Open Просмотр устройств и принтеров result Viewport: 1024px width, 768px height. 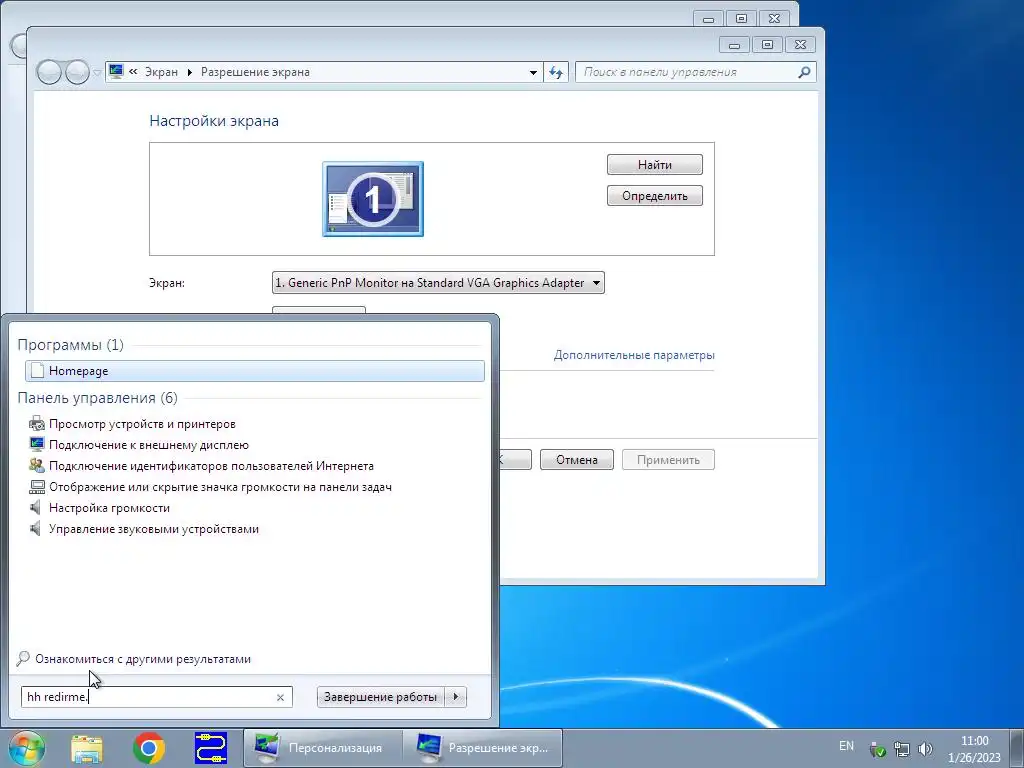[142, 424]
